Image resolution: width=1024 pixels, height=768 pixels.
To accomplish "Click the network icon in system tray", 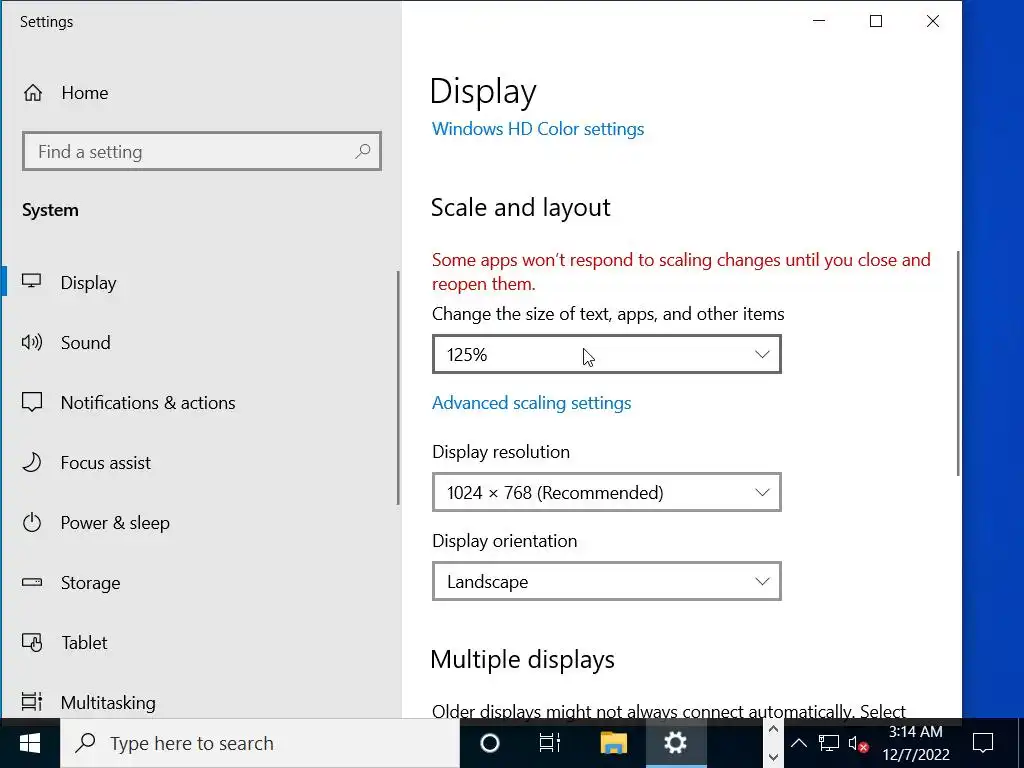I will [x=829, y=743].
